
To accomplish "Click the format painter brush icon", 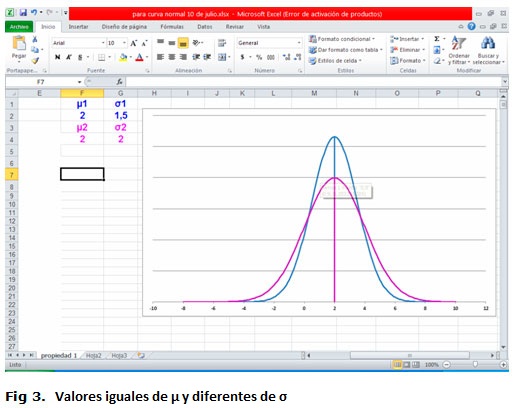I will (x=35, y=60).
